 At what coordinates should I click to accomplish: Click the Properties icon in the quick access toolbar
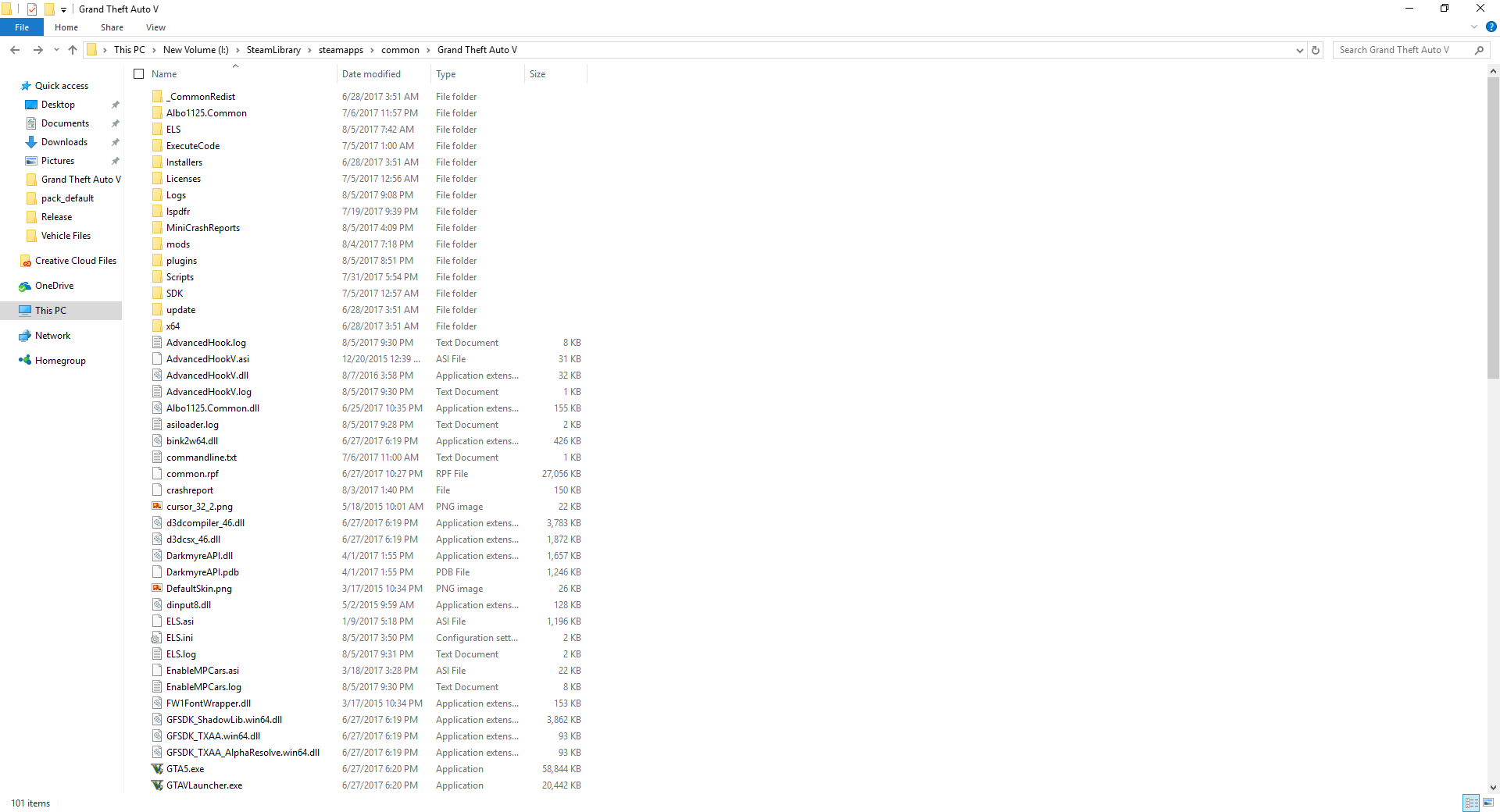pos(32,9)
